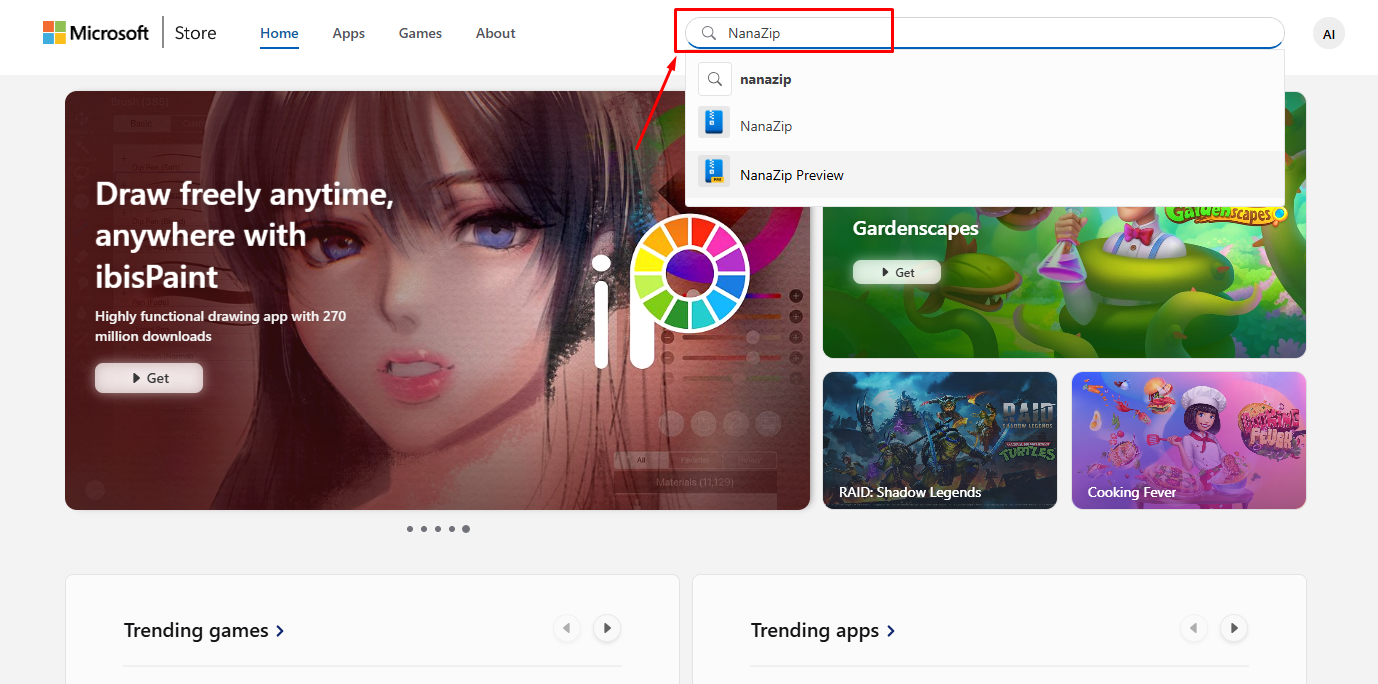Open the RAID: Shadow Legends tile
This screenshot has height=684, width=1378.
click(x=939, y=441)
